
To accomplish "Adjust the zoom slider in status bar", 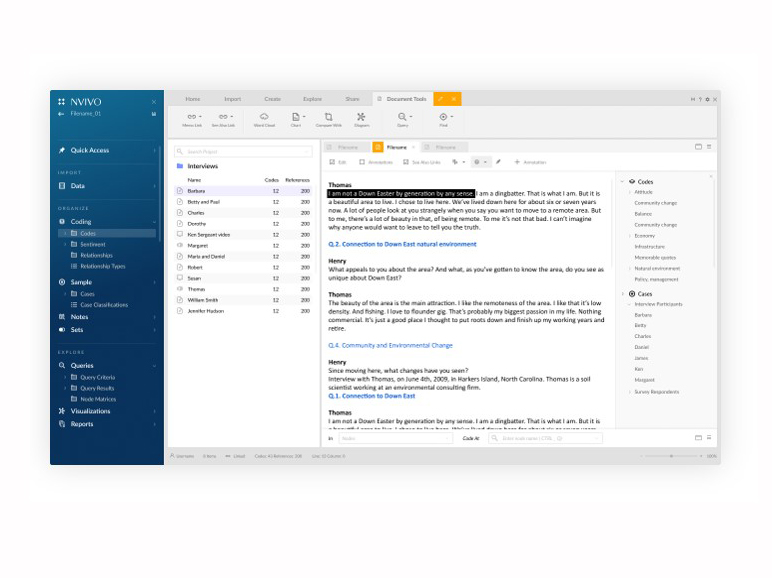I will [672, 456].
